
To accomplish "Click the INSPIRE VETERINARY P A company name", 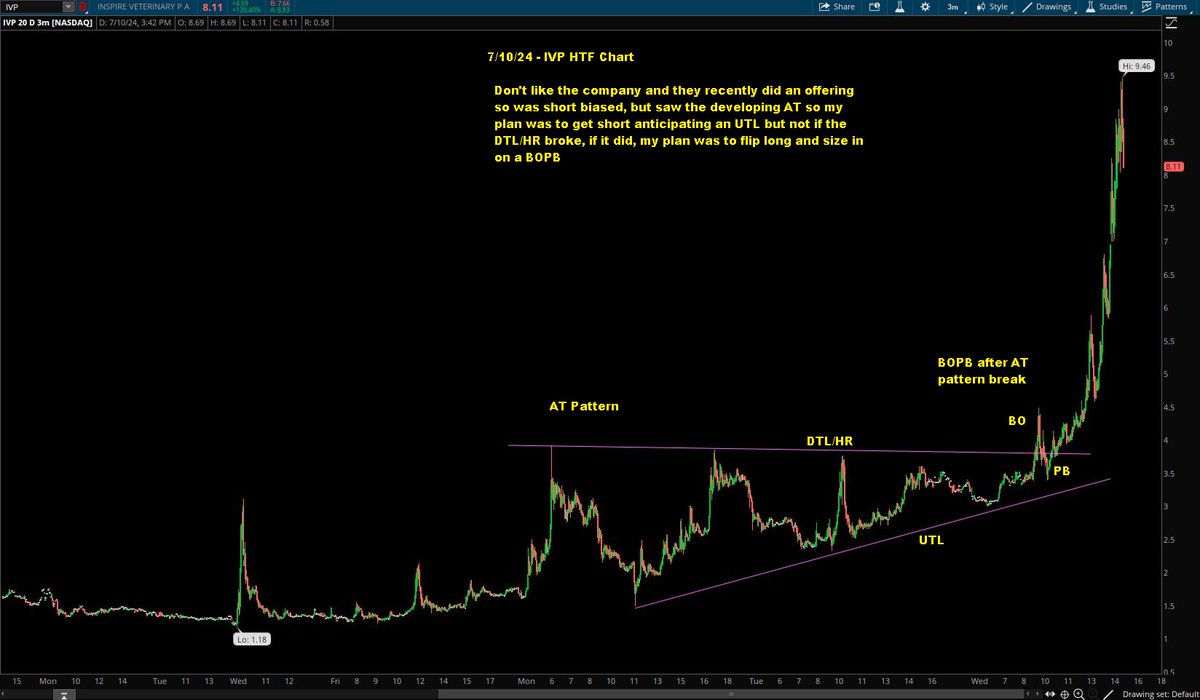I will coord(143,7).
